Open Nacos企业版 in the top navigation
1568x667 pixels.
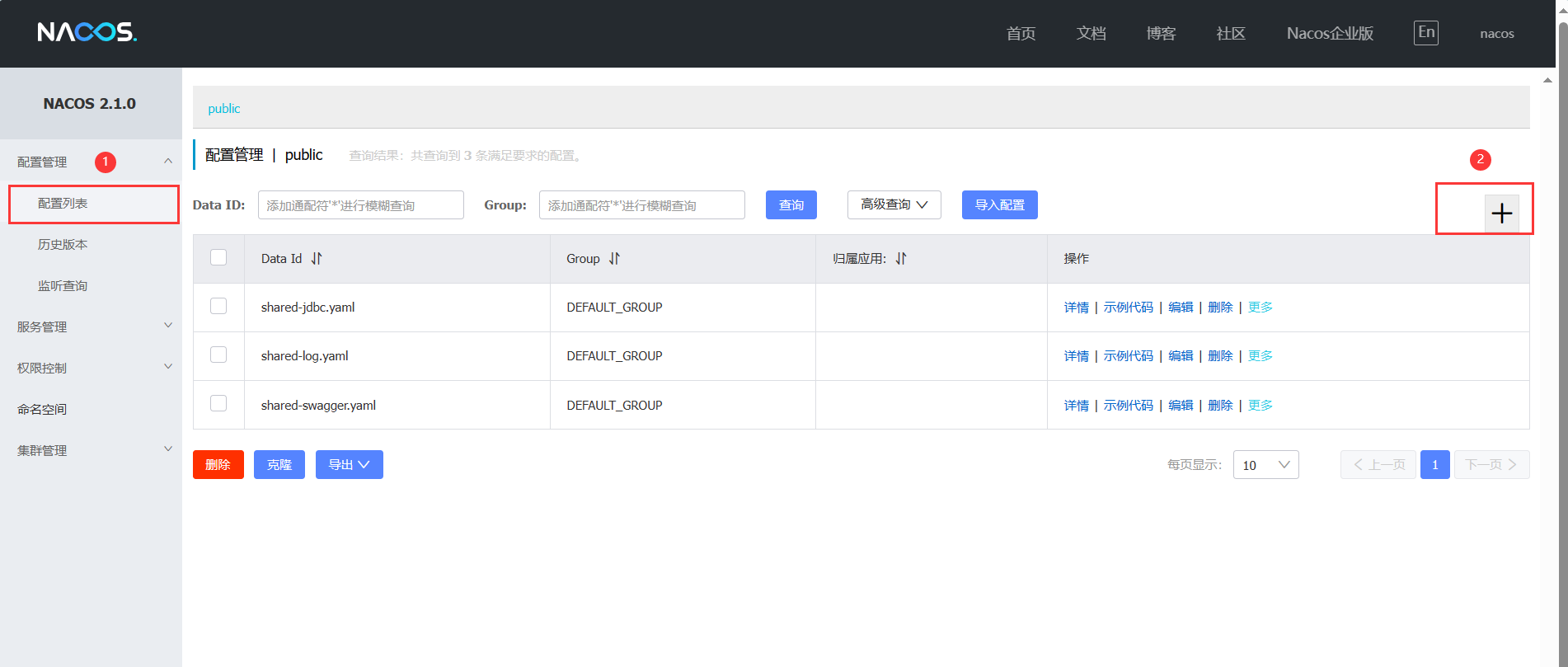pos(1330,34)
